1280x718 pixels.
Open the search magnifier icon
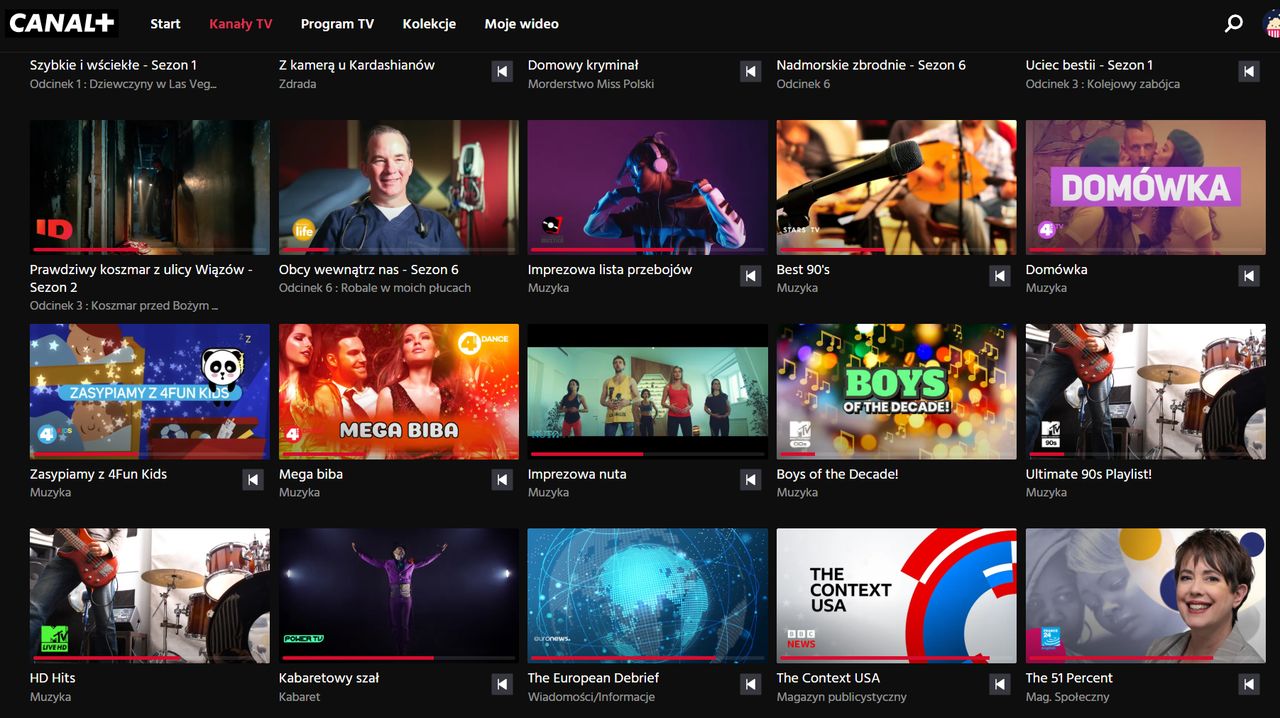1234,23
